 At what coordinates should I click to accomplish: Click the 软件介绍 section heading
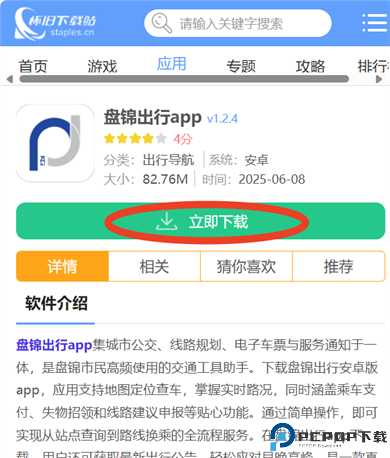(56, 303)
